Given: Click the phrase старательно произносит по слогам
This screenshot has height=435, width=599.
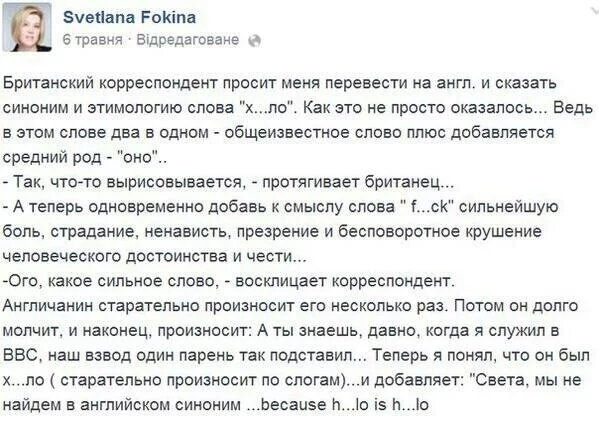Looking at the screenshot, I should coord(201,380).
